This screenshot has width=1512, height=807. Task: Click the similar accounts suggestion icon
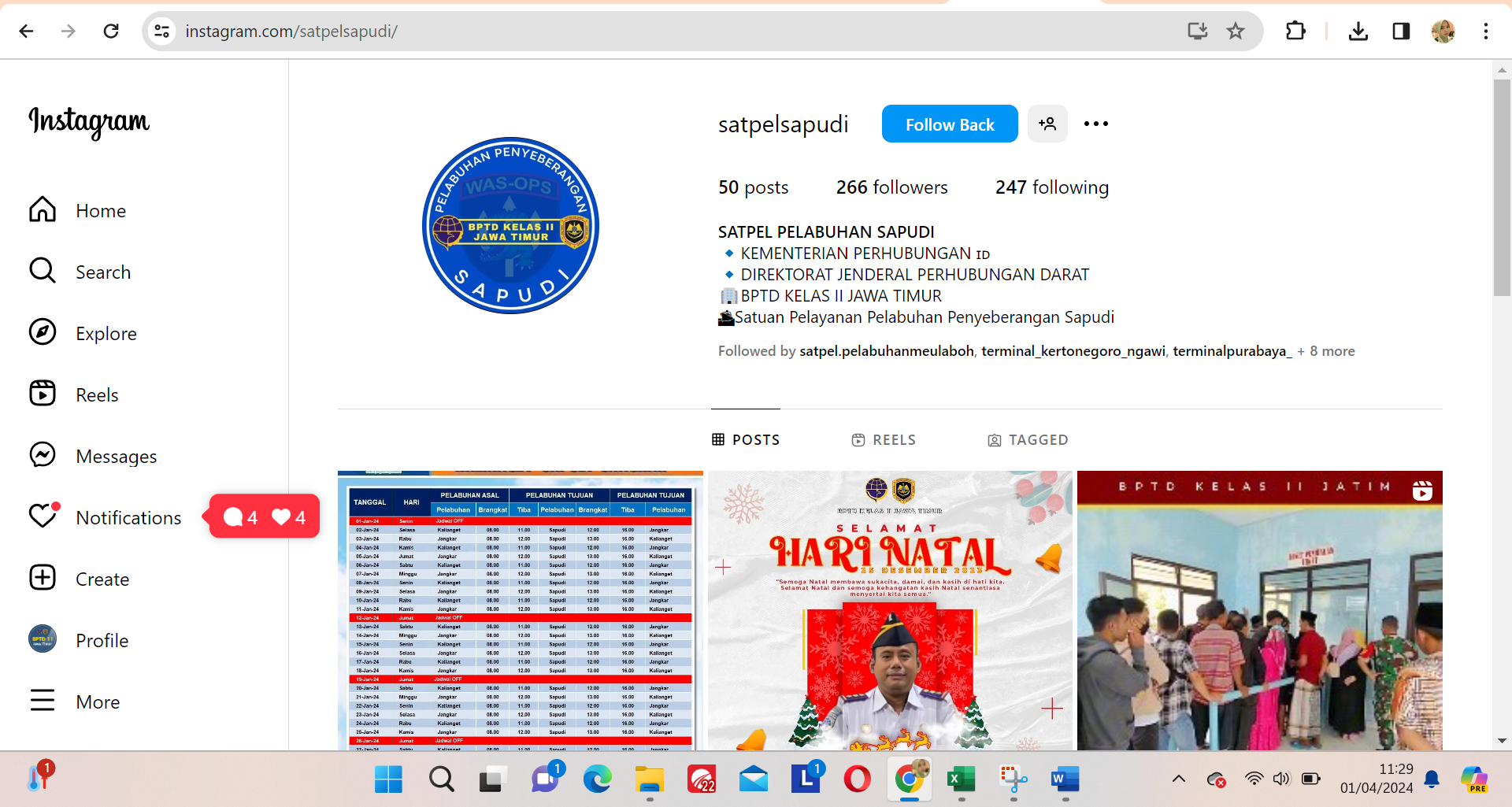click(x=1047, y=124)
